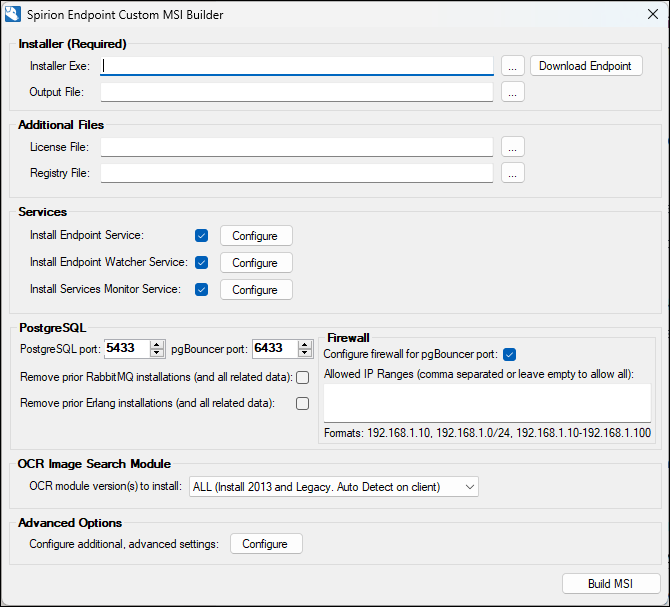Click the Download Endpoint button

(585, 66)
